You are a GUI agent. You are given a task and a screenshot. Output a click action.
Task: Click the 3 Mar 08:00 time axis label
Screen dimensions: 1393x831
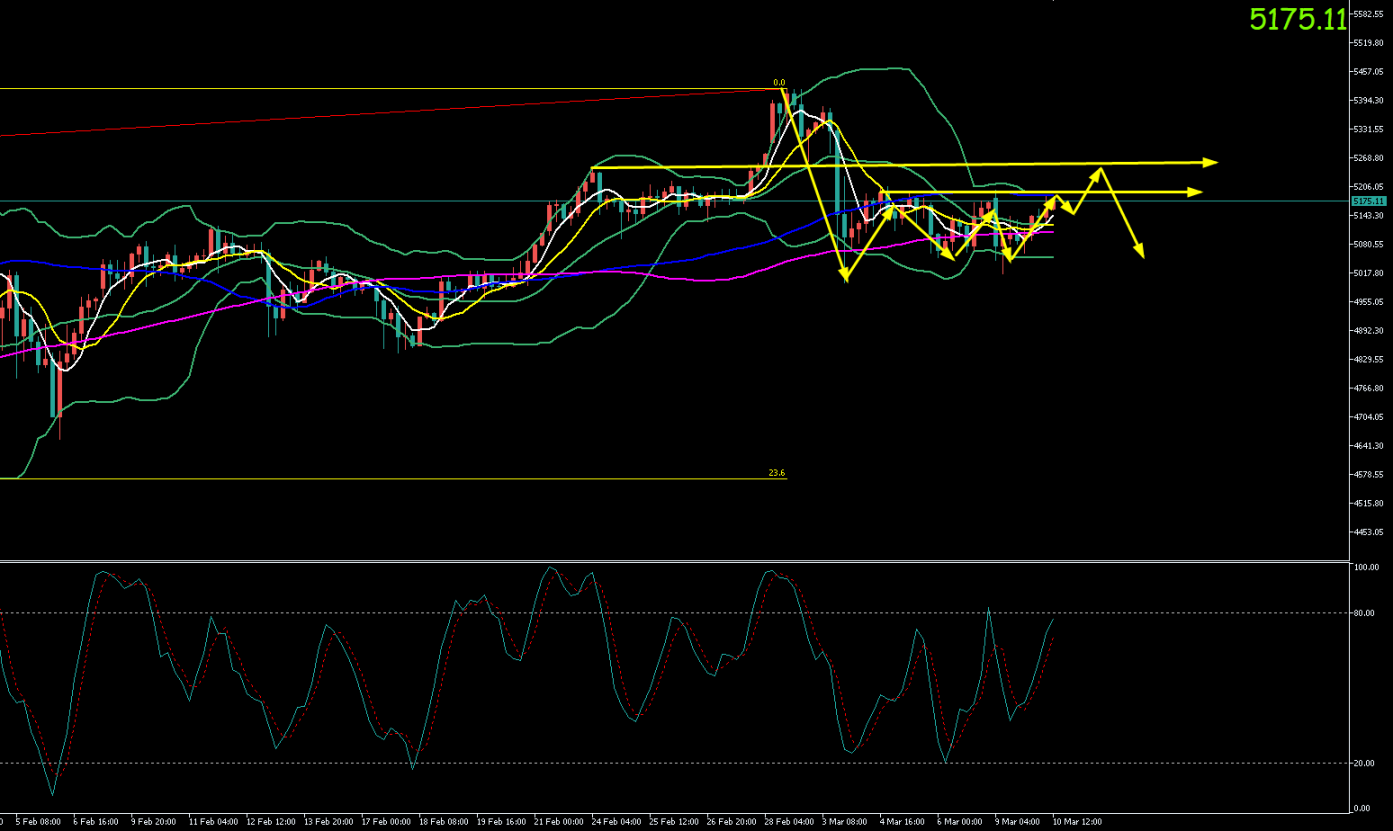click(x=844, y=822)
